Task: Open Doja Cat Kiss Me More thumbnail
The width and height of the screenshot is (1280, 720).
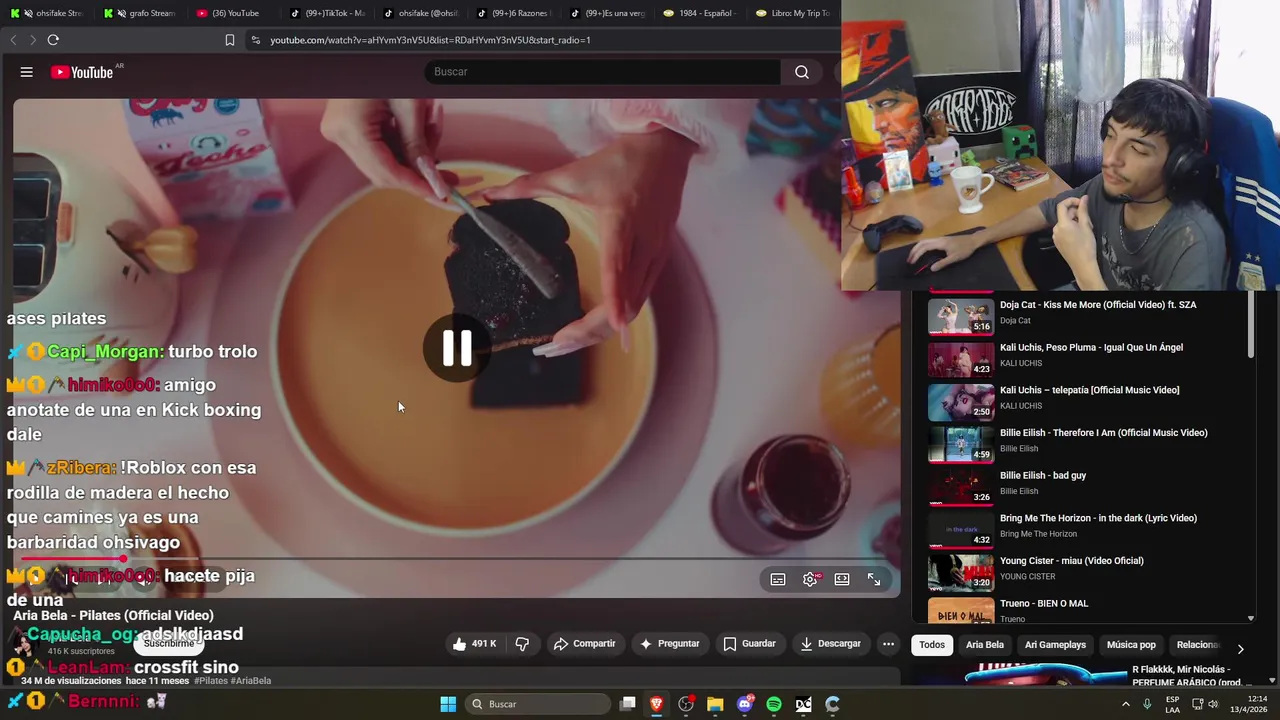Action: [x=961, y=316]
